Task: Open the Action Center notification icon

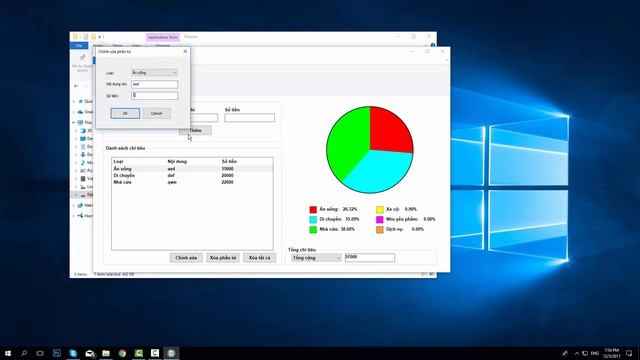Action: 629,353
